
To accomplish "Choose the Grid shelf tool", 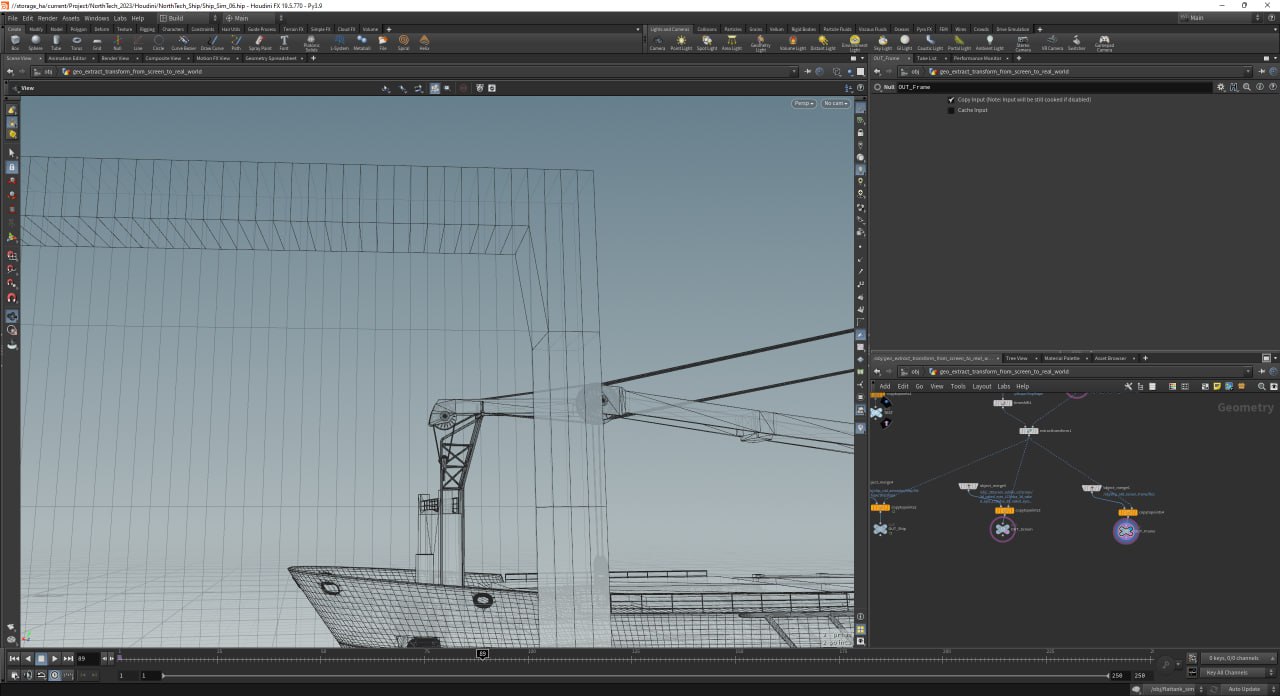I will tap(97, 42).
